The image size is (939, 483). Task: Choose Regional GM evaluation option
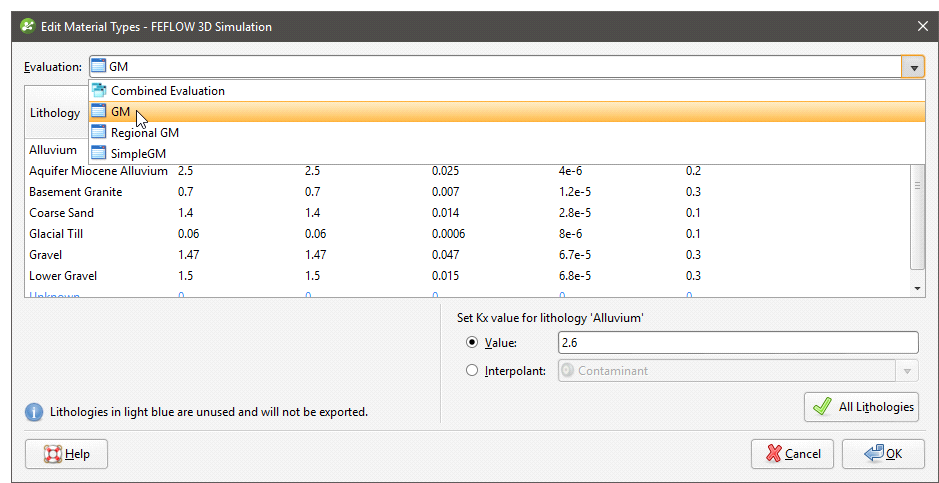coord(144,133)
